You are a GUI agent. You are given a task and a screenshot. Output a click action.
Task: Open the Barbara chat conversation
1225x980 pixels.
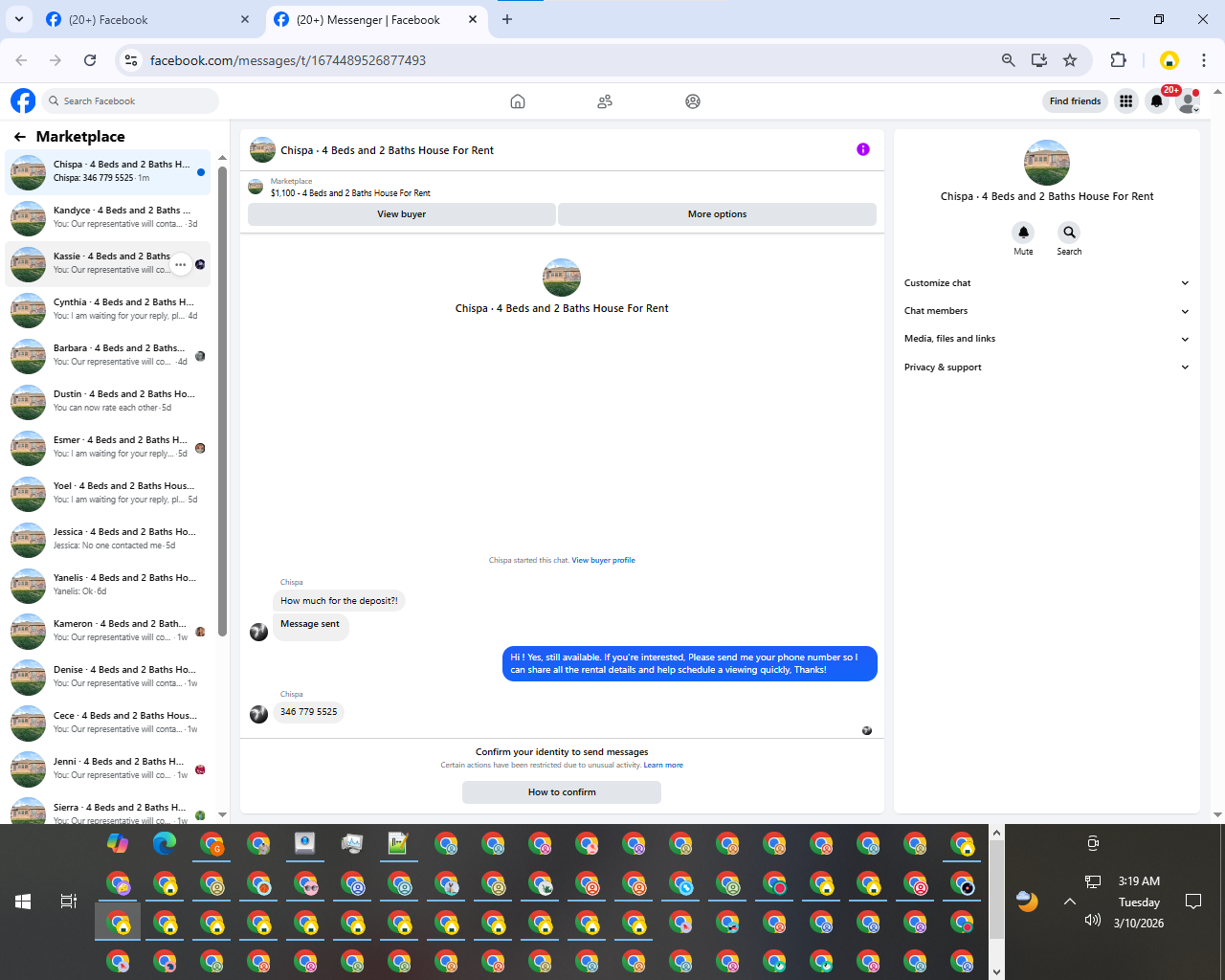click(x=107, y=355)
